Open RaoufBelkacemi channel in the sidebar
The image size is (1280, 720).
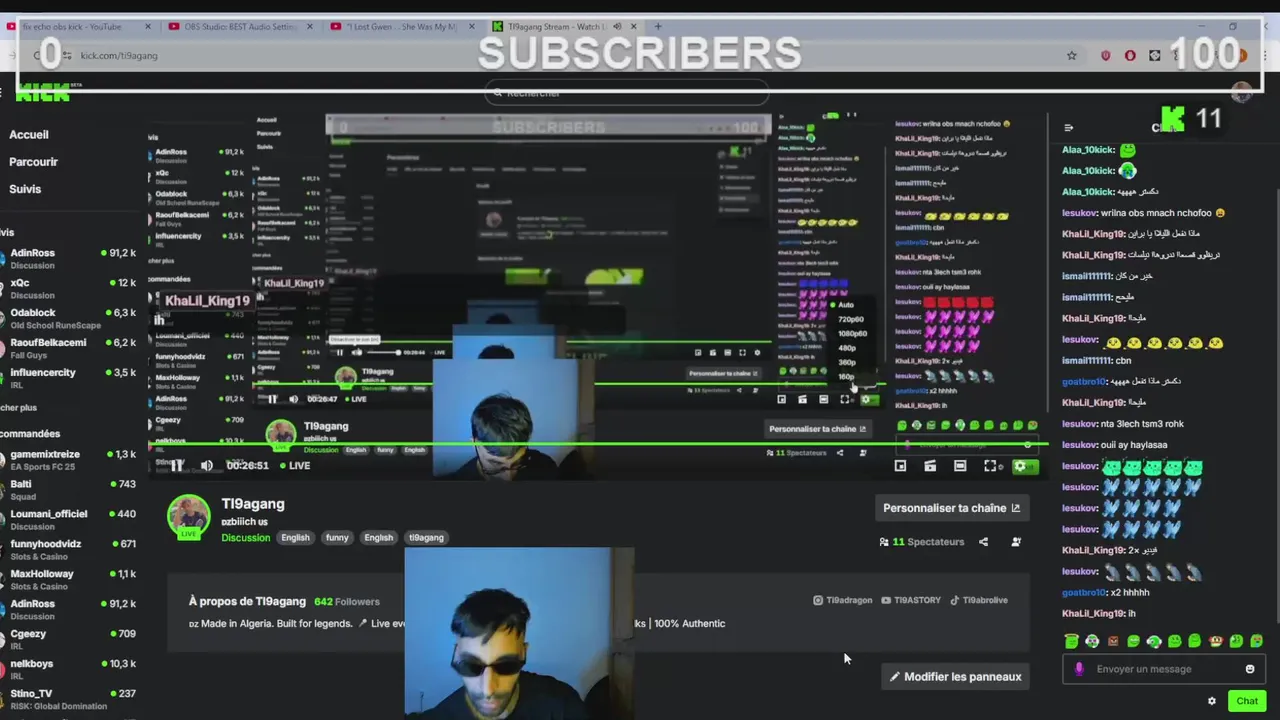coord(70,348)
